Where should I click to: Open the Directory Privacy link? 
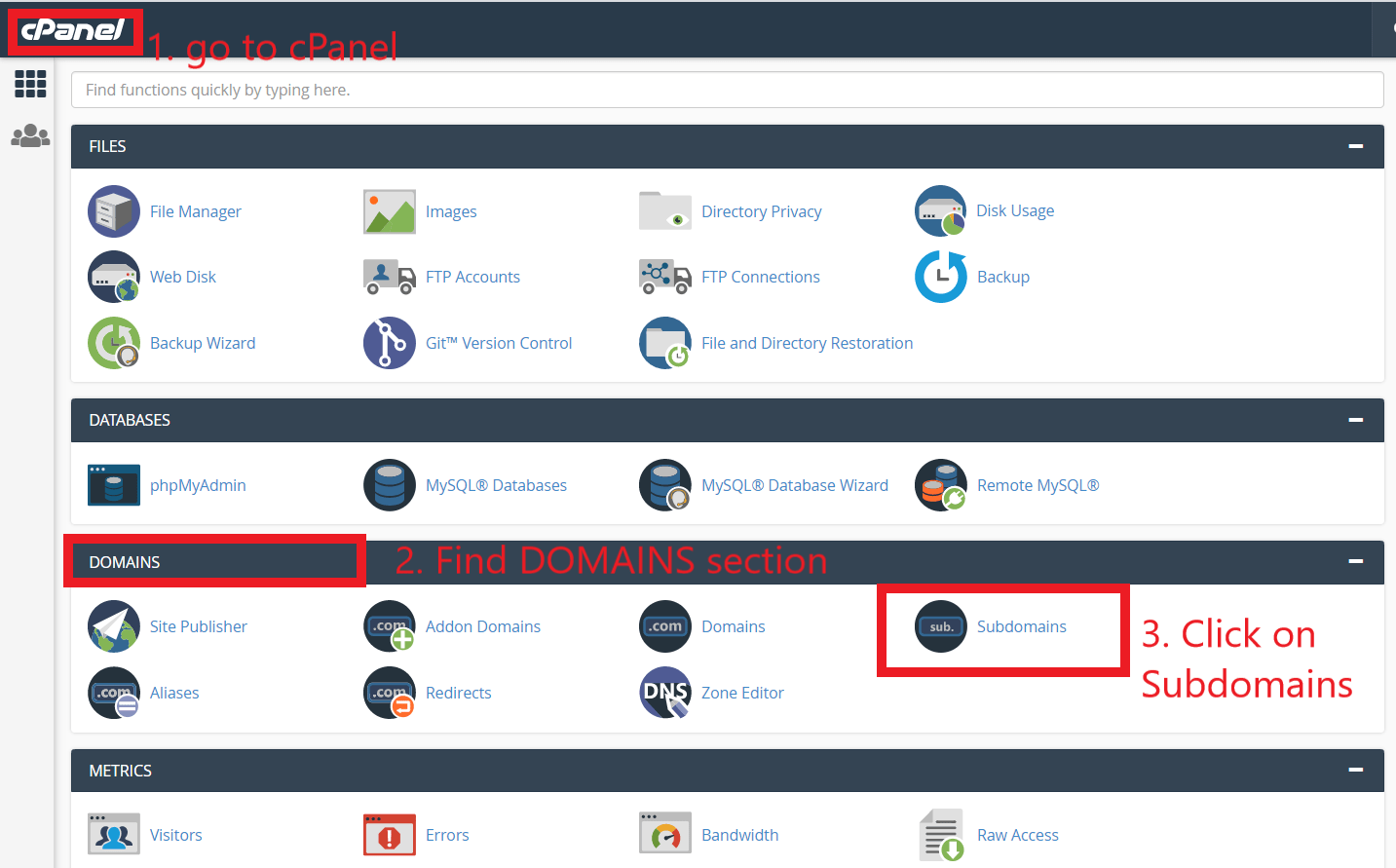762,211
